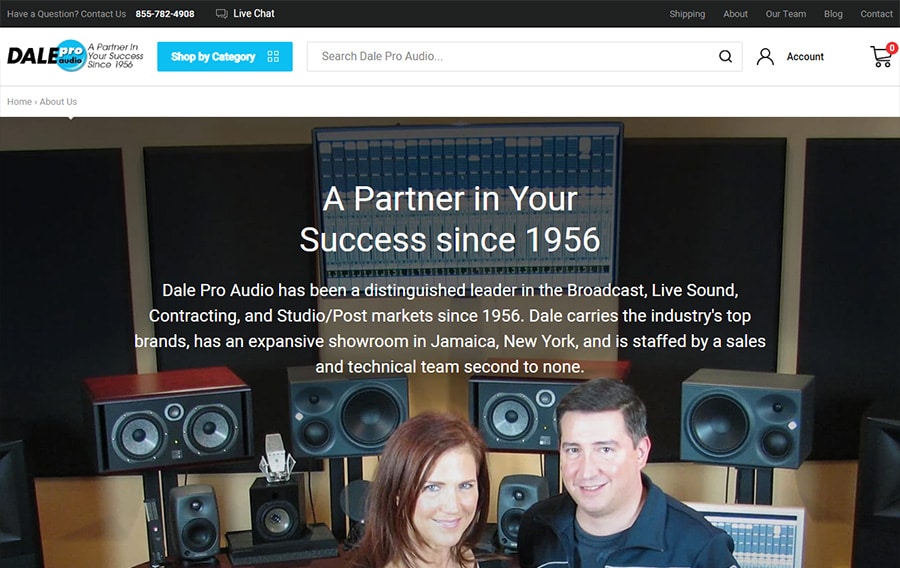
Task: Click the account user icon
Action: coord(765,56)
